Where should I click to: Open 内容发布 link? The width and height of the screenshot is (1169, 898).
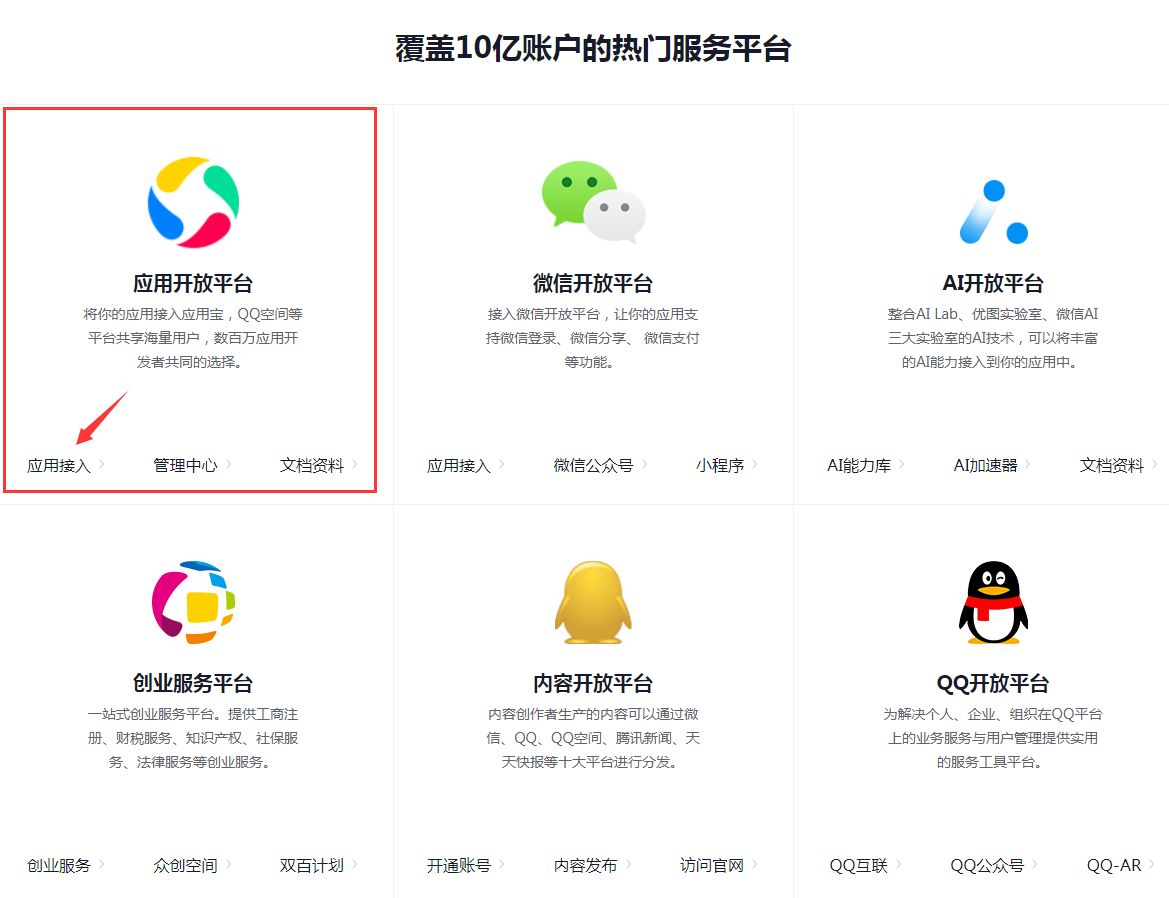[585, 865]
